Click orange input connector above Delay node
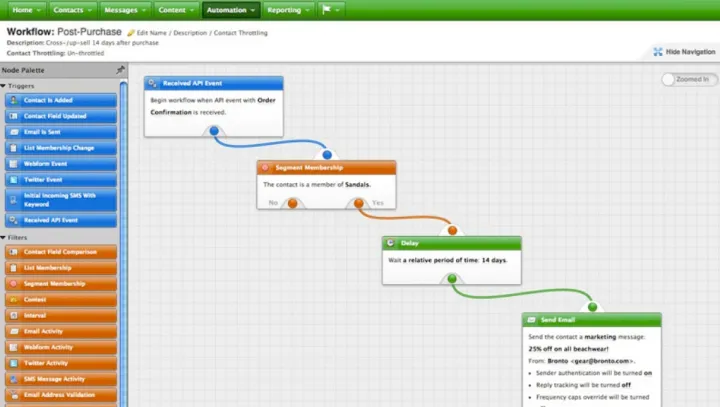The width and height of the screenshot is (720, 407). pyautogui.click(x=453, y=230)
